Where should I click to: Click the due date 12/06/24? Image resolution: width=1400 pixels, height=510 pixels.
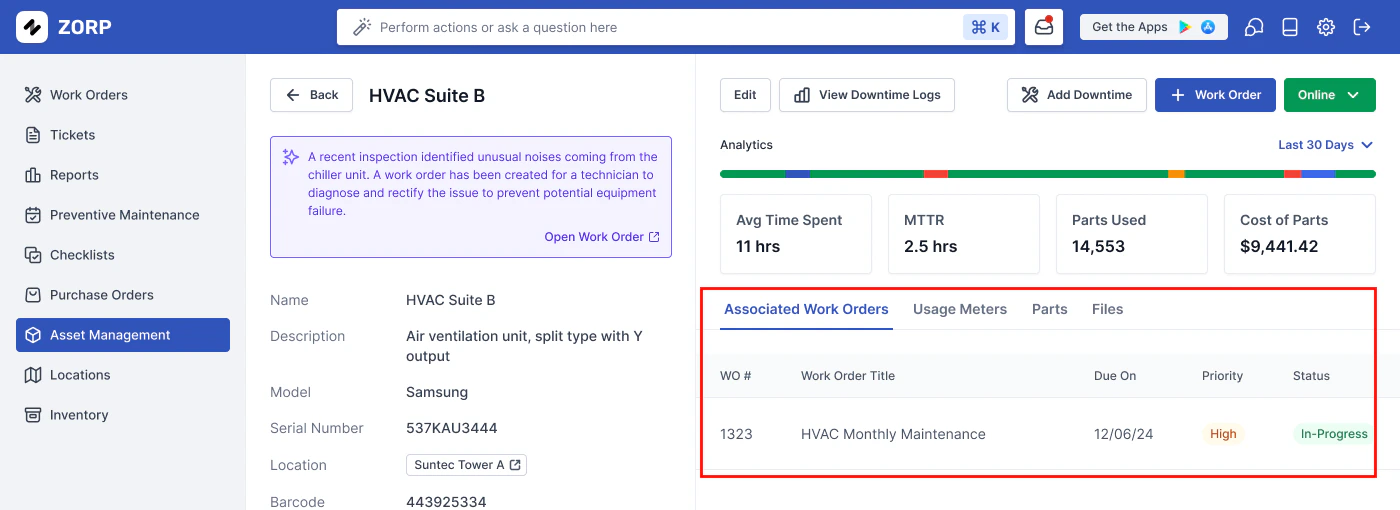(1124, 434)
